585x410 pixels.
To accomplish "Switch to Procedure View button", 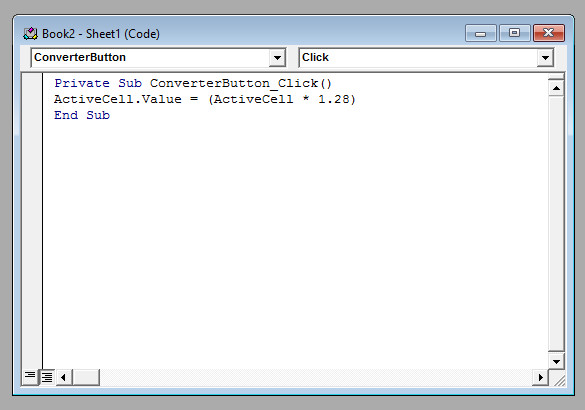I will tap(30, 376).
